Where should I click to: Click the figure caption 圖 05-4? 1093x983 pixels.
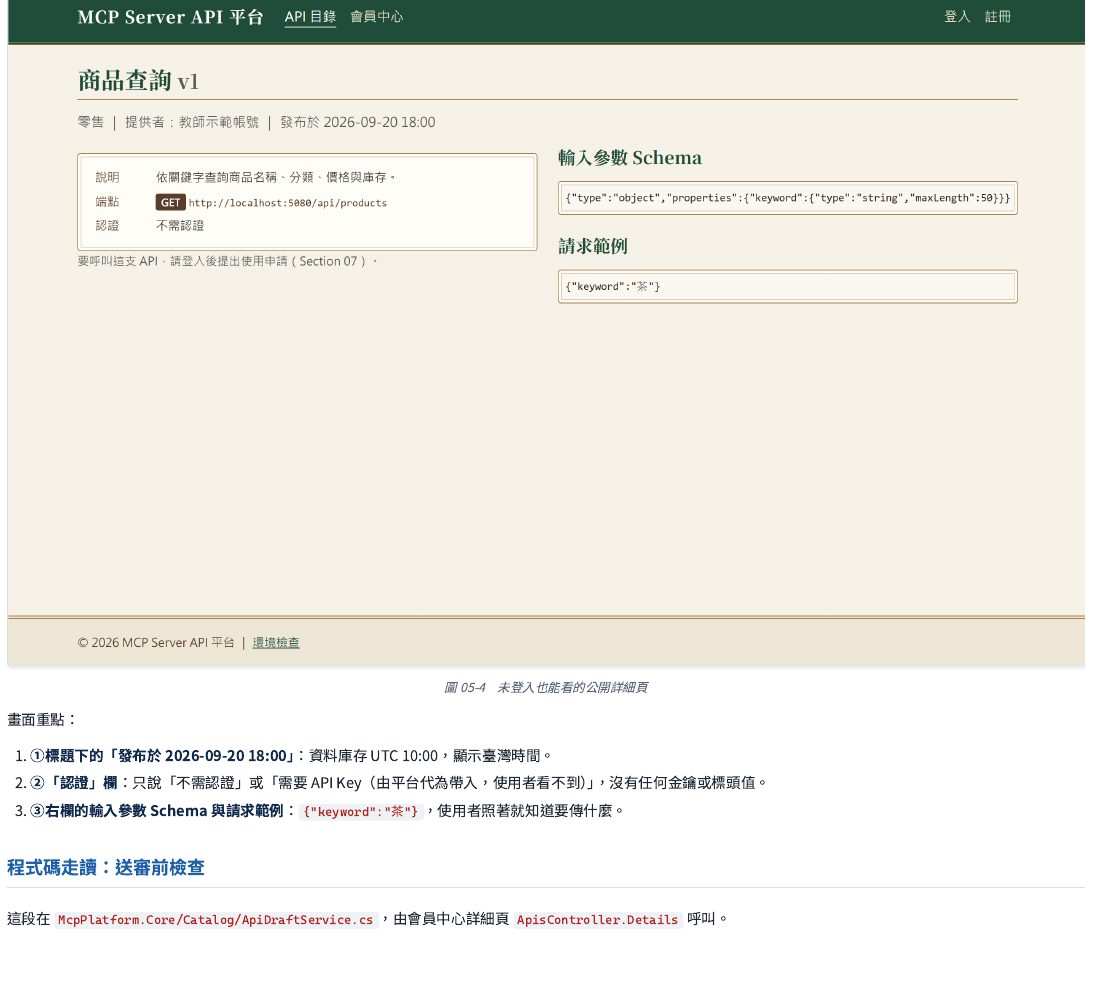click(546, 688)
